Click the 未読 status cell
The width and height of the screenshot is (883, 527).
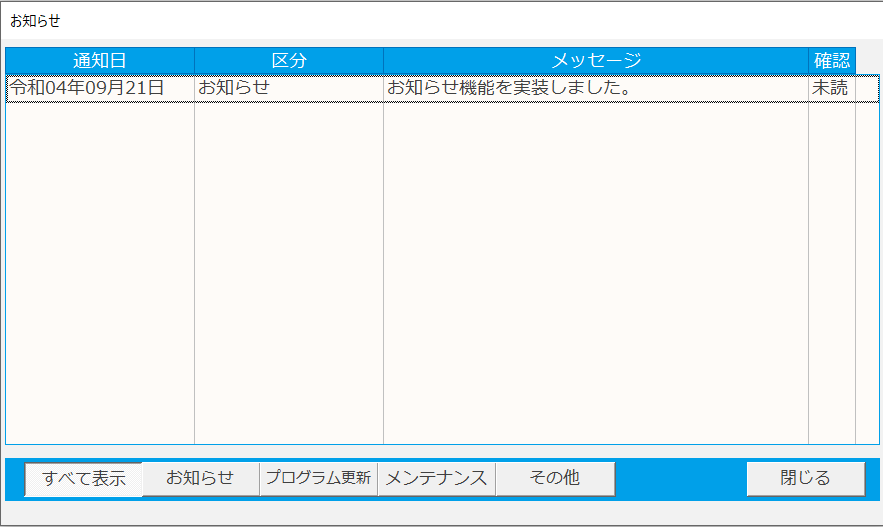pos(830,89)
